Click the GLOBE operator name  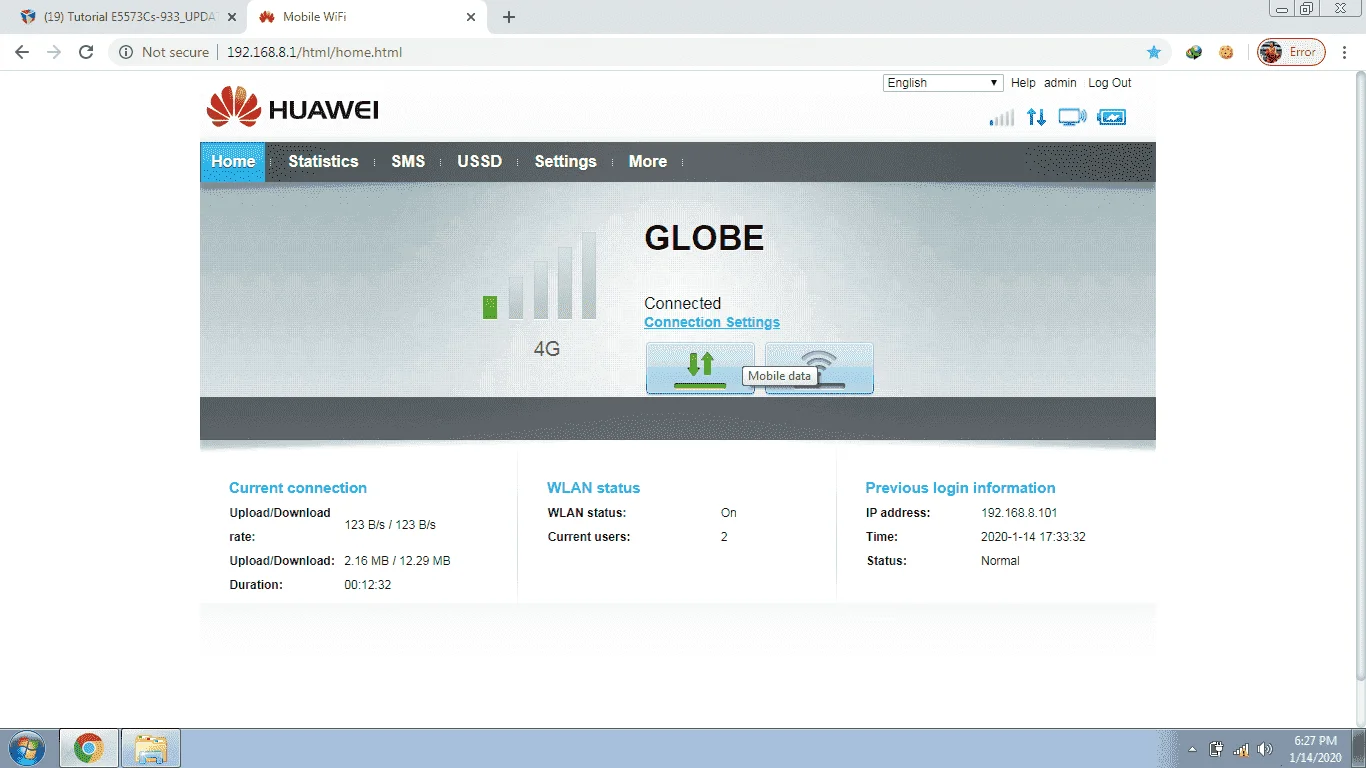click(x=704, y=237)
